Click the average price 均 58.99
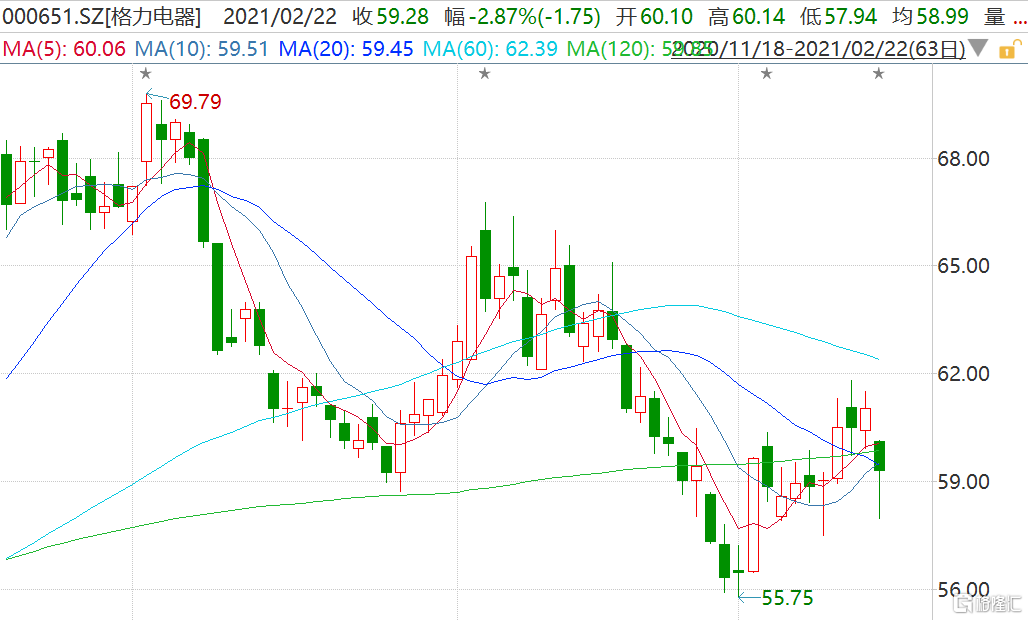The height and width of the screenshot is (620, 1028). pyautogui.click(x=930, y=16)
